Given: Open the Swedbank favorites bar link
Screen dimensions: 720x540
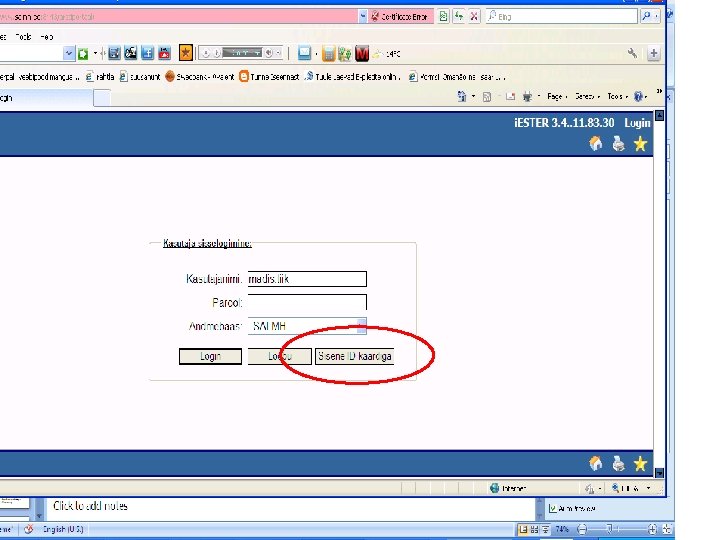Looking at the screenshot, I should [200, 77].
